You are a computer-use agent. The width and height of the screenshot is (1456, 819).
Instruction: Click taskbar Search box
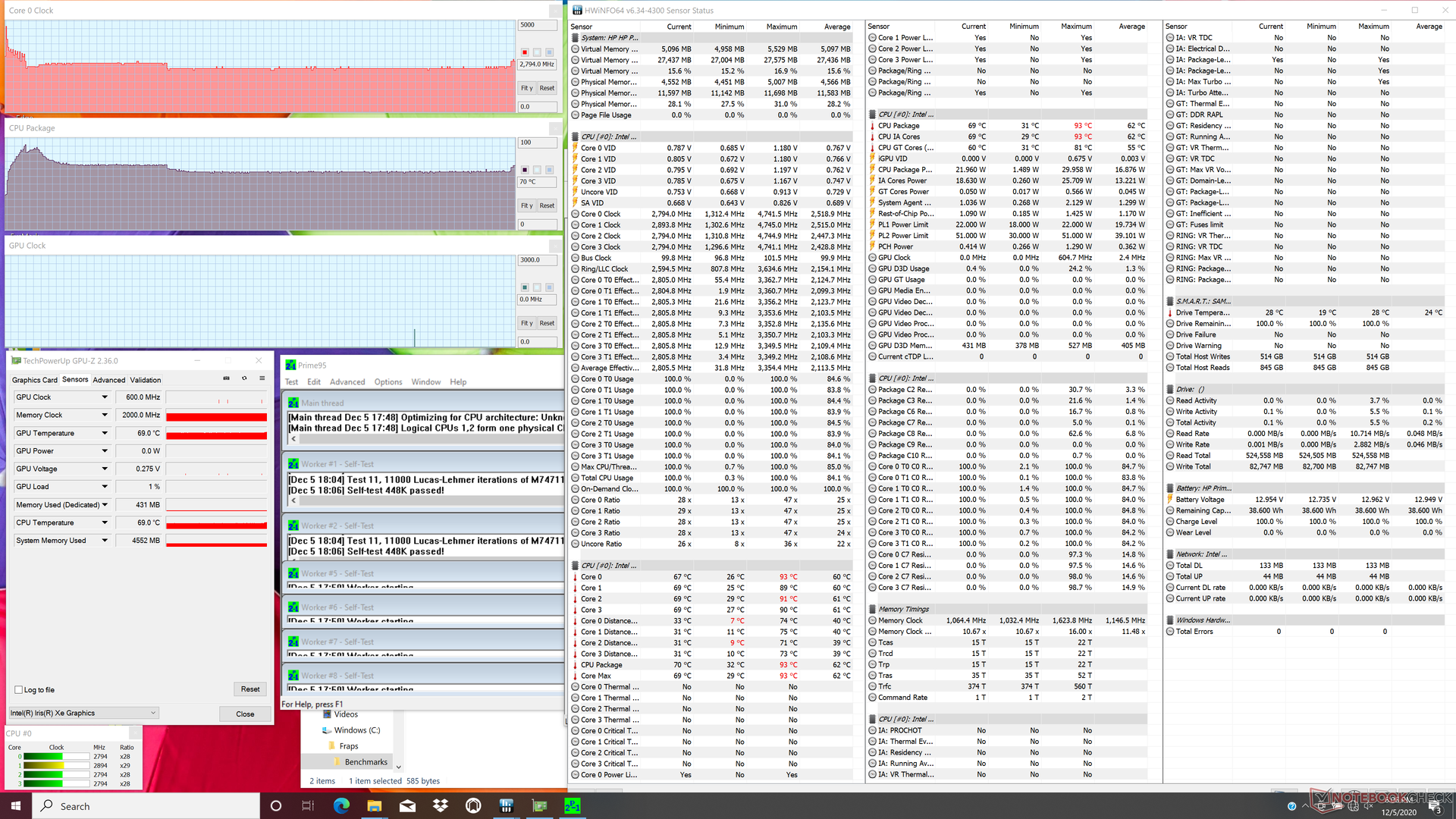coord(146,805)
